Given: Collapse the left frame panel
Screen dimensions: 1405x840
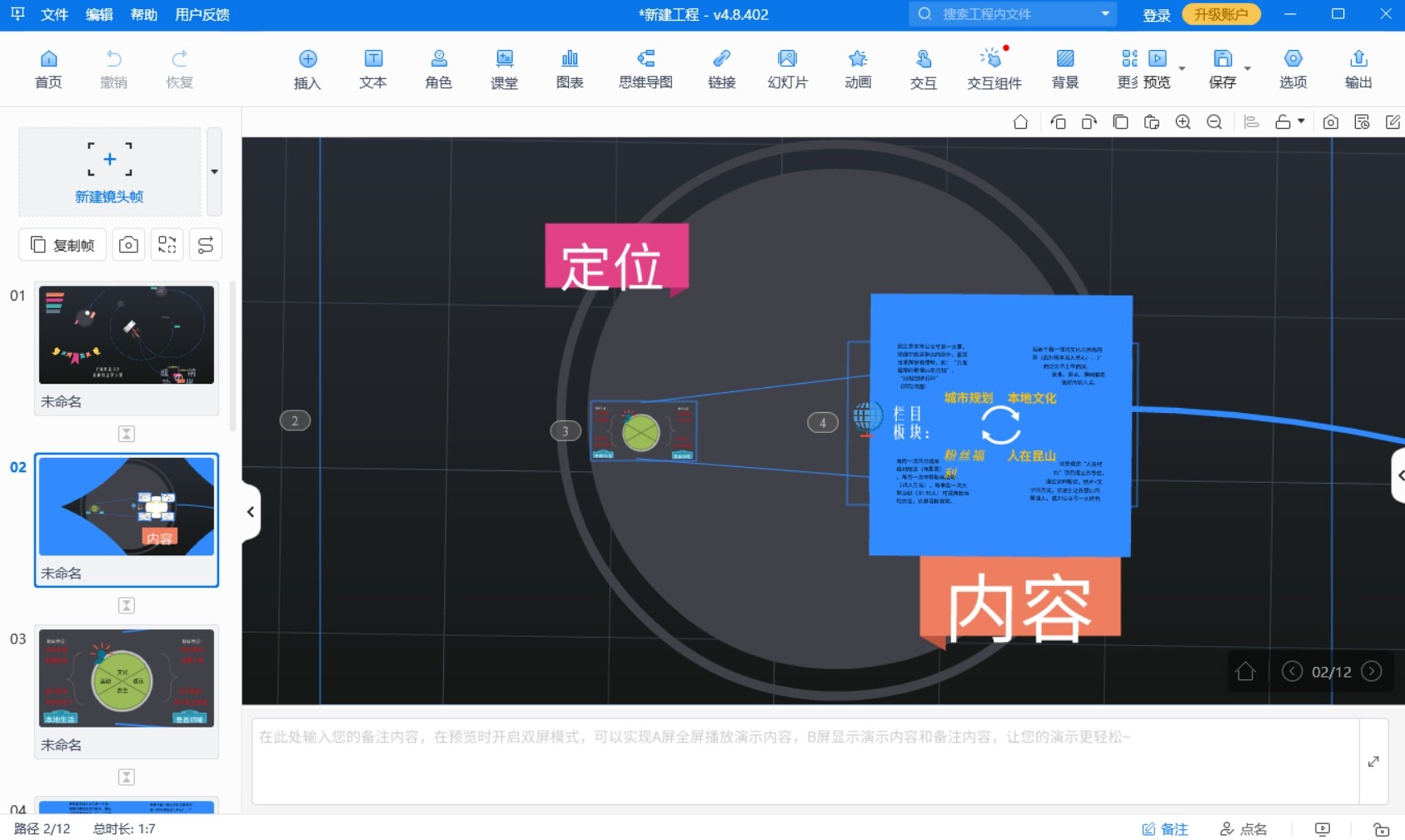Looking at the screenshot, I should [x=250, y=512].
